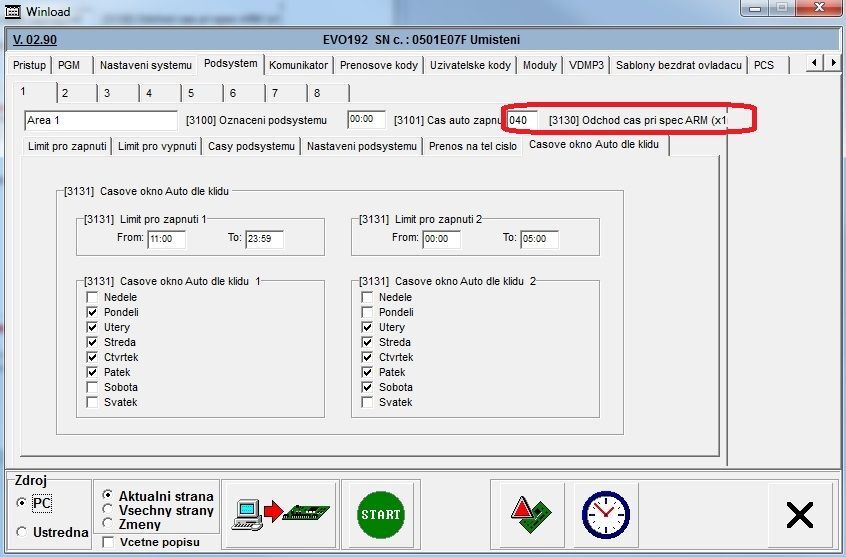Click the Winload title bar icon
Image resolution: width=846 pixels, height=557 pixels.
tap(11, 11)
